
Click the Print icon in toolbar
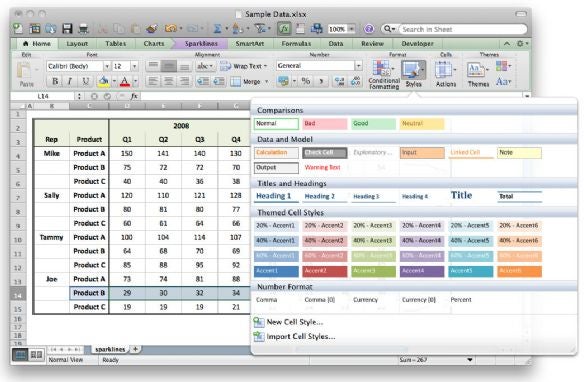pos(83,29)
